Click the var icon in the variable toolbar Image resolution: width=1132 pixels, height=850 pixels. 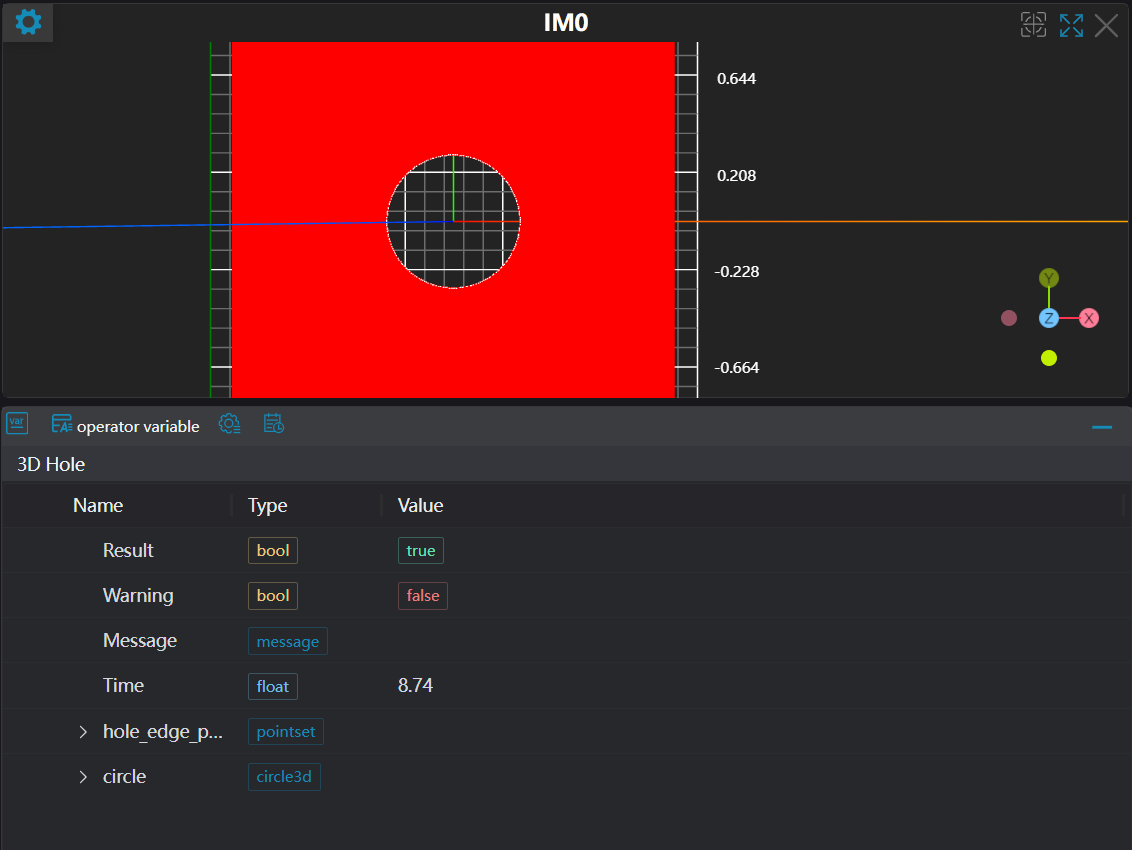[17, 424]
